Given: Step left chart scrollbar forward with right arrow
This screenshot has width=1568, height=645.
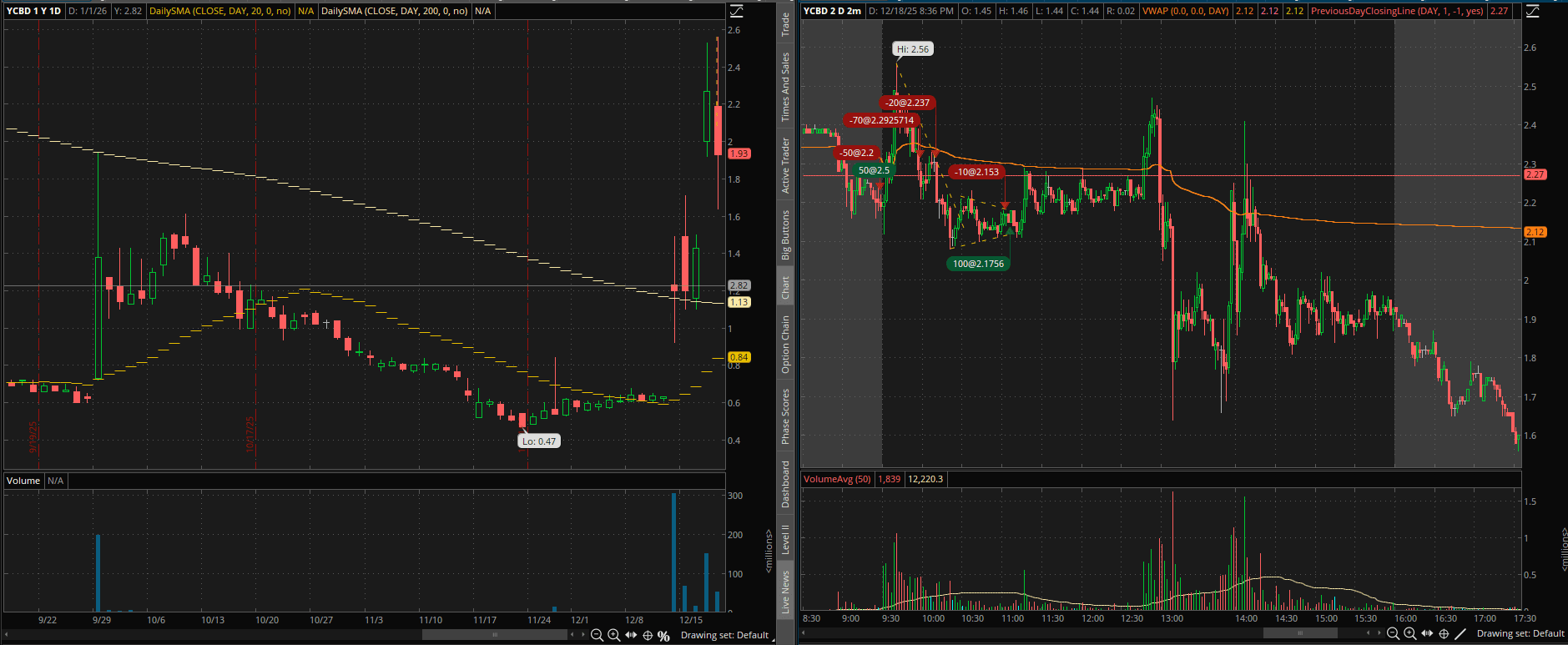Looking at the screenshot, I should [x=582, y=635].
